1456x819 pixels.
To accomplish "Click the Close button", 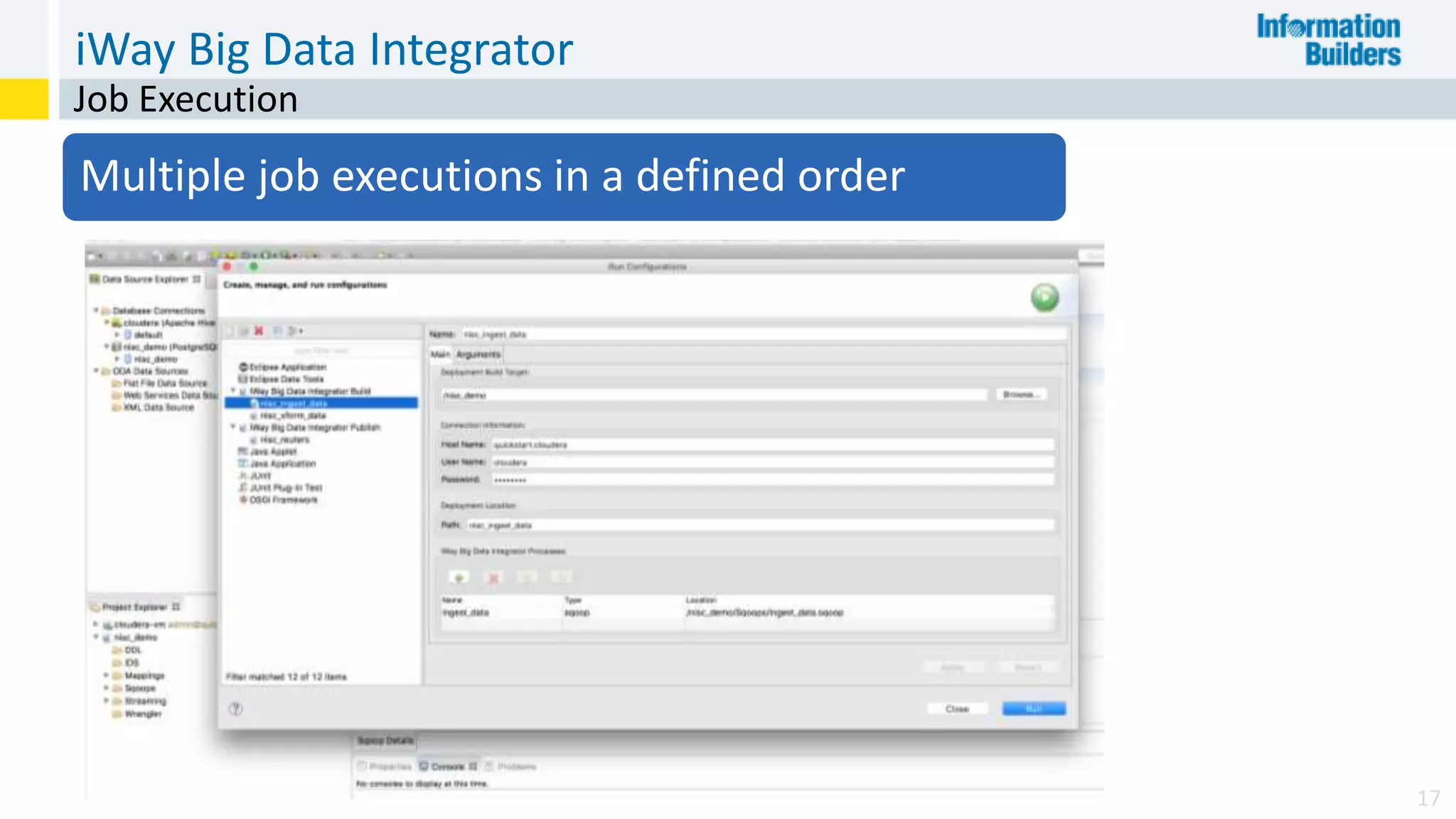I will [957, 709].
